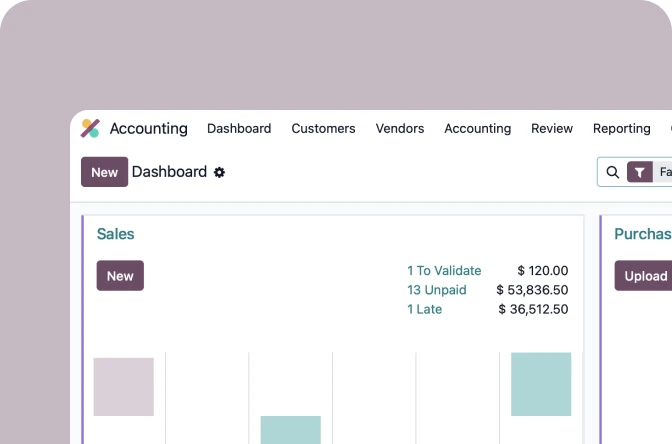Screen dimensions: 672x444
Task: Click the tallest teal bar in Sales chart
Action: click(541, 384)
